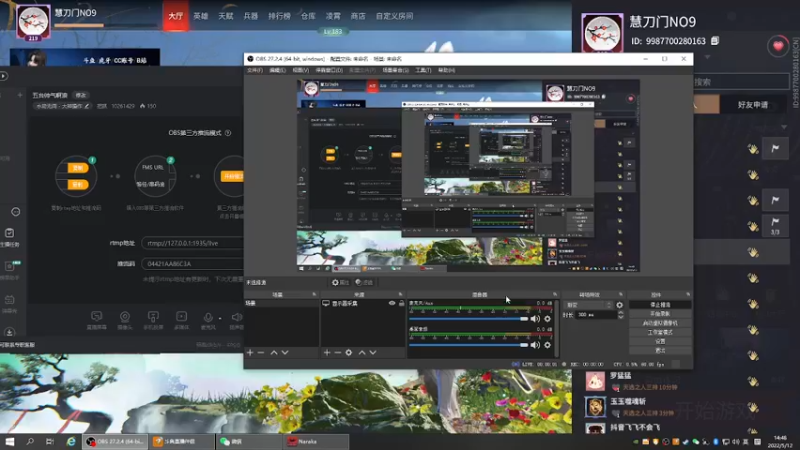Toggle visibility eye for 显示器采集 source
Viewport: 800px width, 450px height.
coord(392,303)
